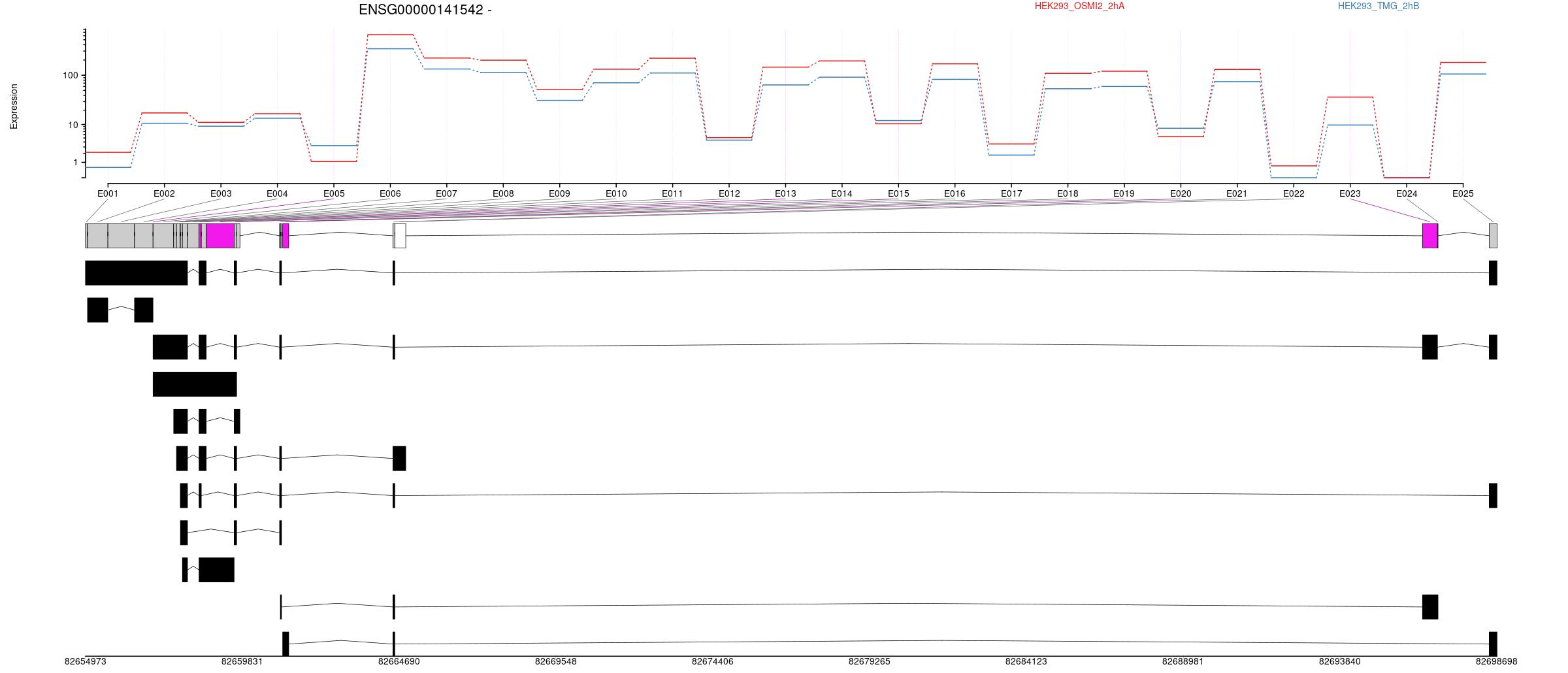The height and width of the screenshot is (673, 1568).
Task: Click exon bin label E018
Action: (x=1068, y=193)
